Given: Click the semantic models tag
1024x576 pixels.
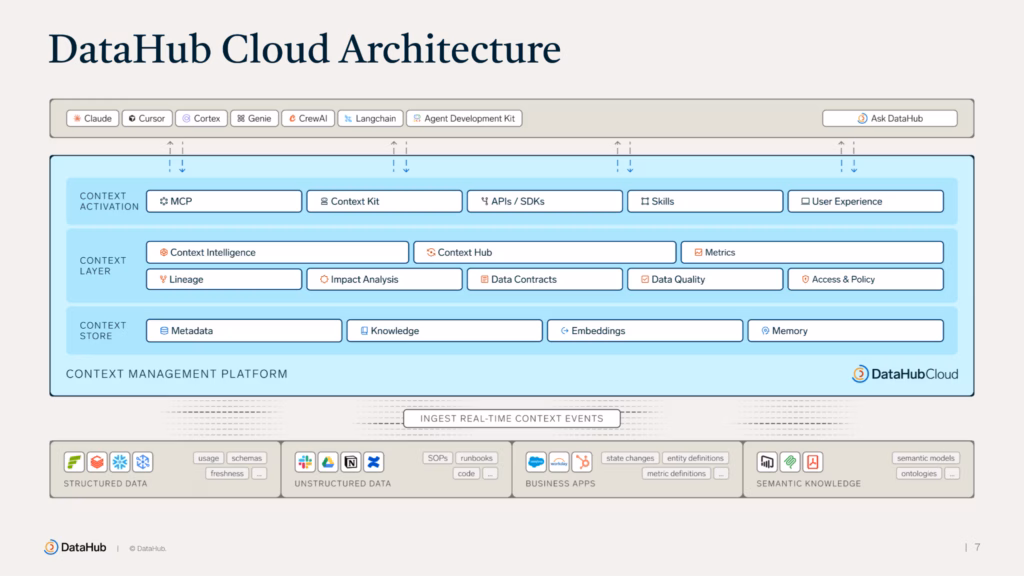Looking at the screenshot, I should (x=925, y=458).
